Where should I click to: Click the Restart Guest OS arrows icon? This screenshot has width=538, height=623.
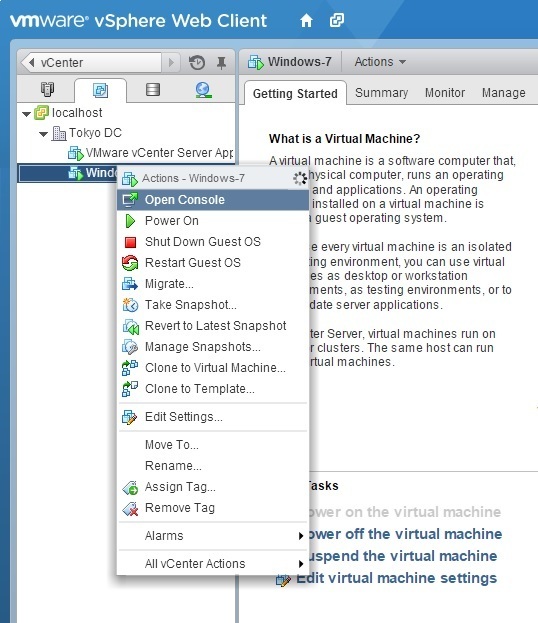click(x=130, y=263)
